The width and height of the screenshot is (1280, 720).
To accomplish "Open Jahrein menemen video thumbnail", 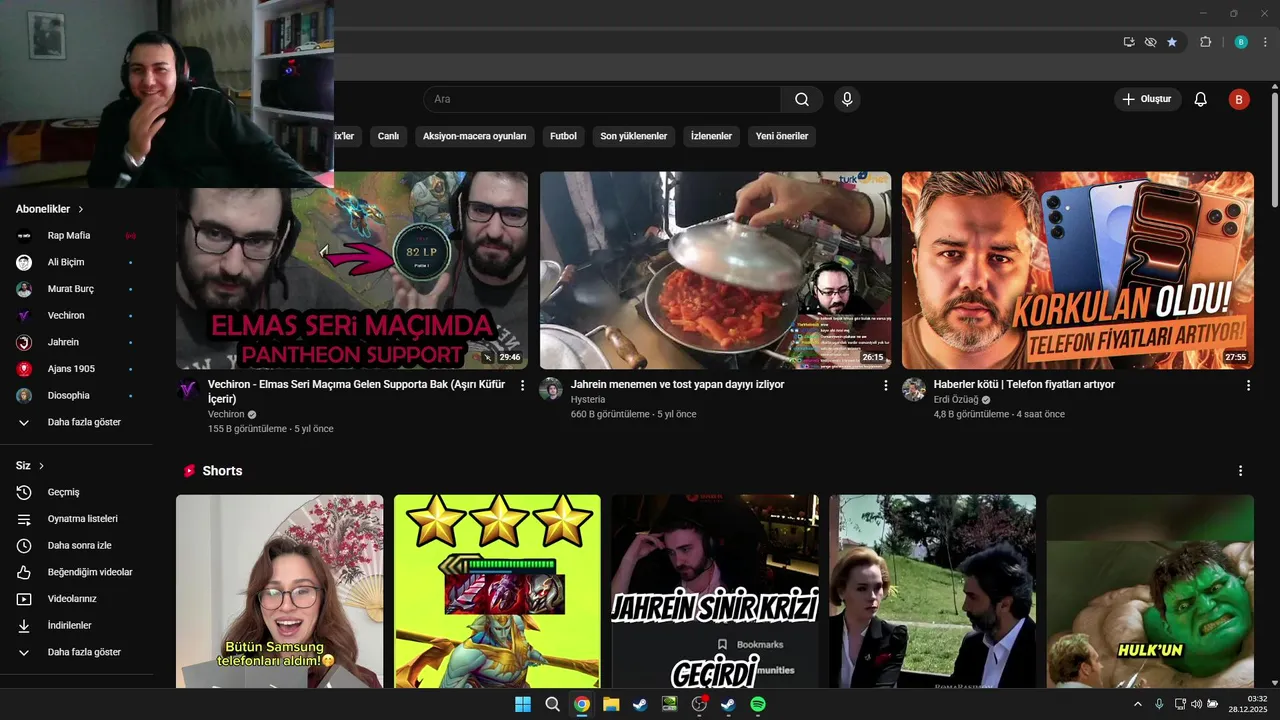I will 715,271.
